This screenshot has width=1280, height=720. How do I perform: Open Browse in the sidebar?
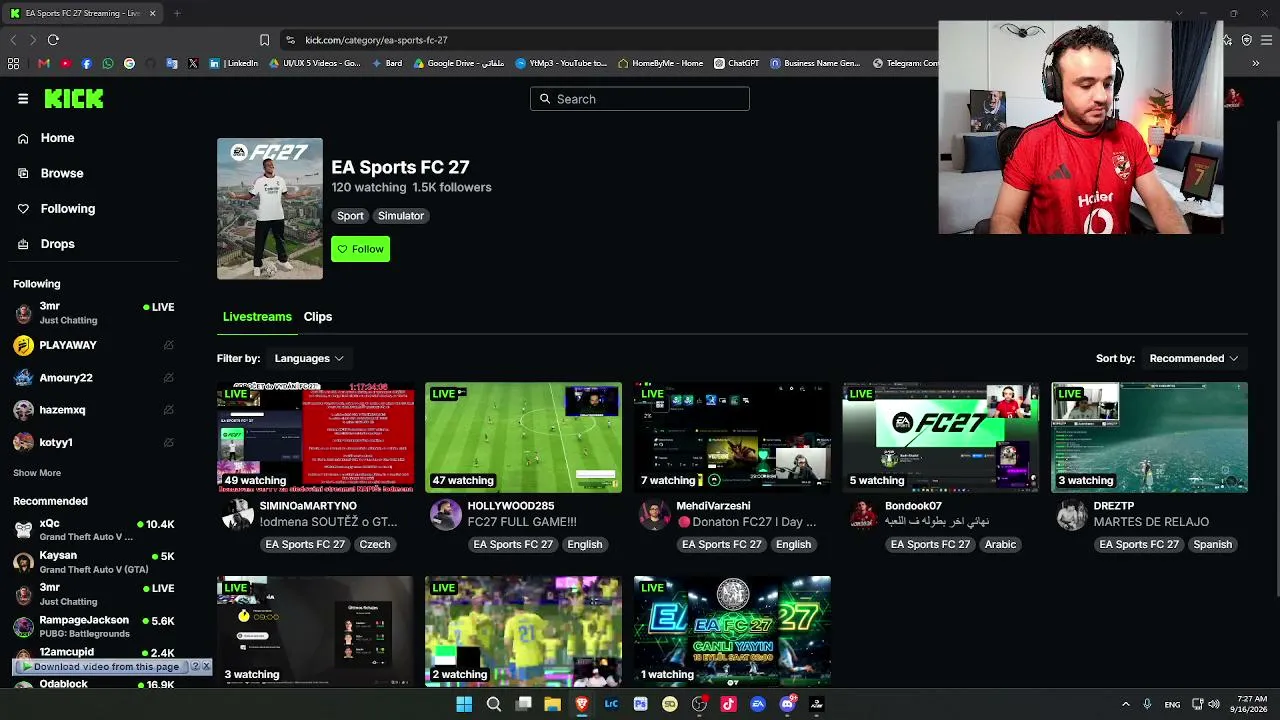[x=62, y=173]
